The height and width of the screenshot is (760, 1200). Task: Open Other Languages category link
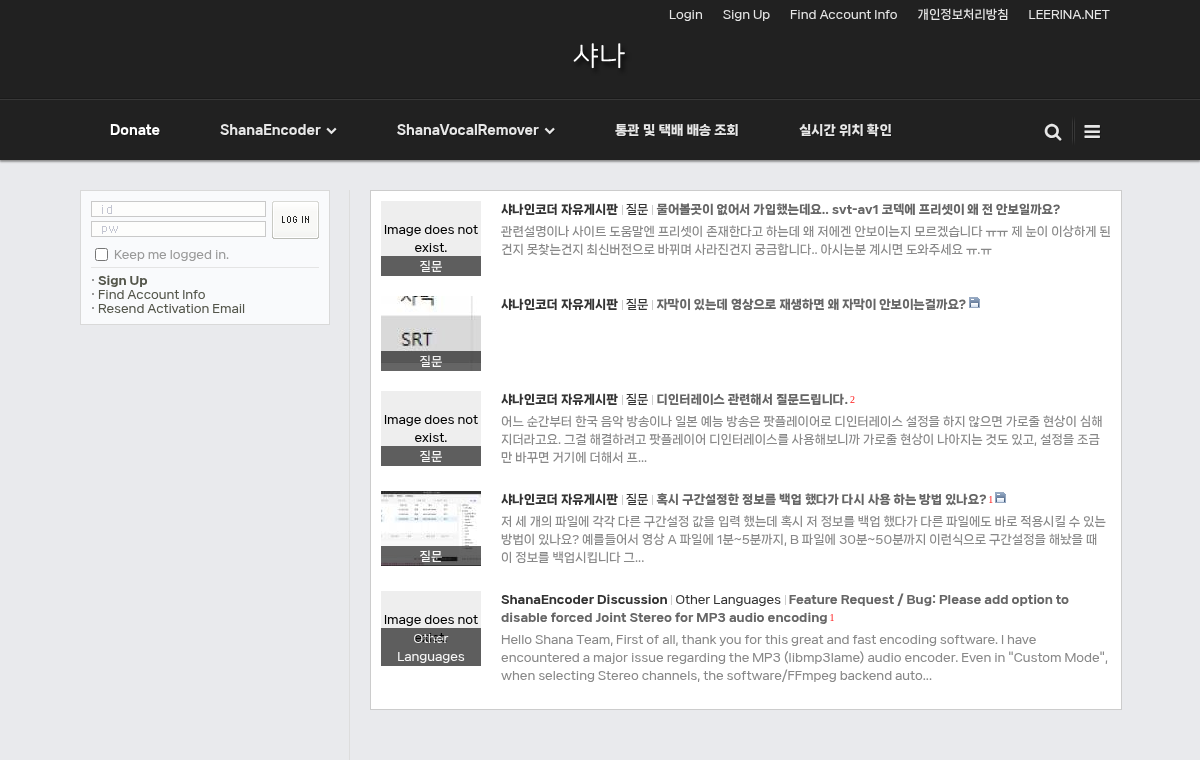pos(728,600)
